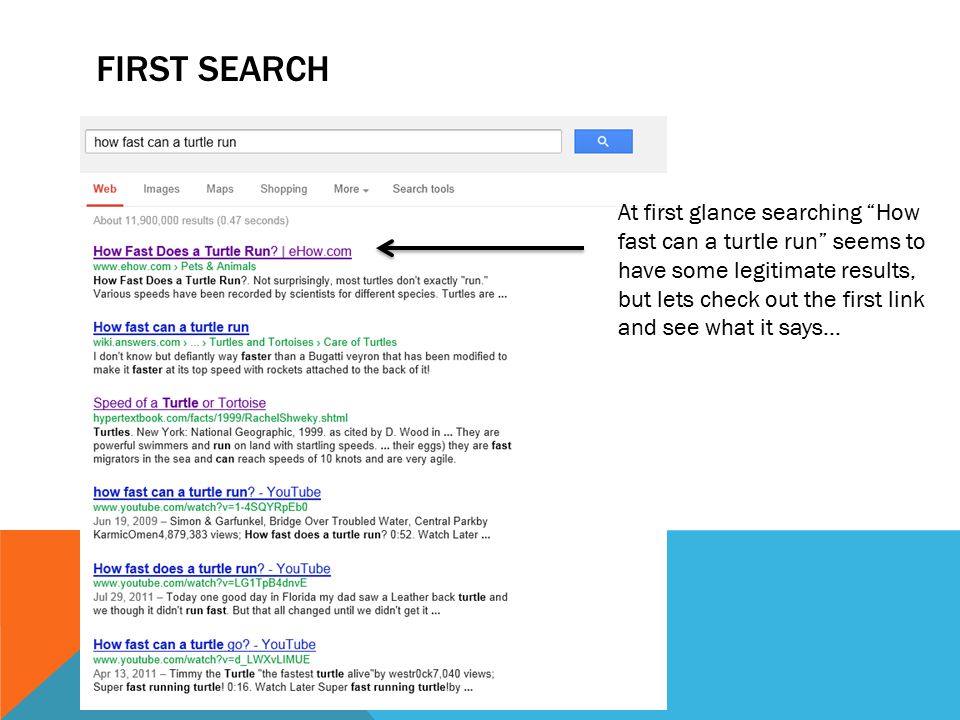Click the www.ehow.com Pets & Animals breadcrumb
This screenshot has height=720, width=960.
[x=174, y=266]
